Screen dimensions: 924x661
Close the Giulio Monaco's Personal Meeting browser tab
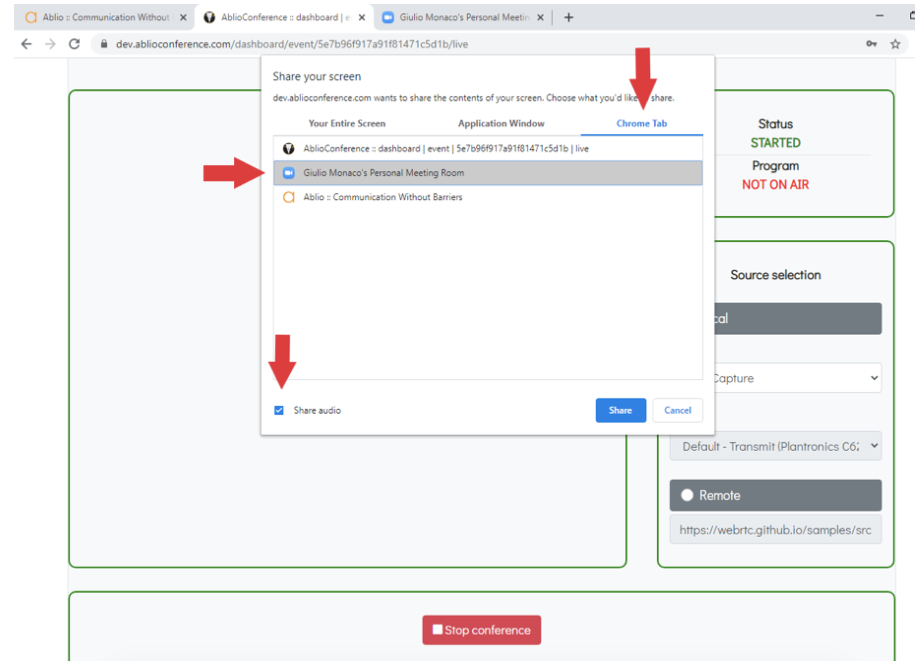[x=540, y=18]
